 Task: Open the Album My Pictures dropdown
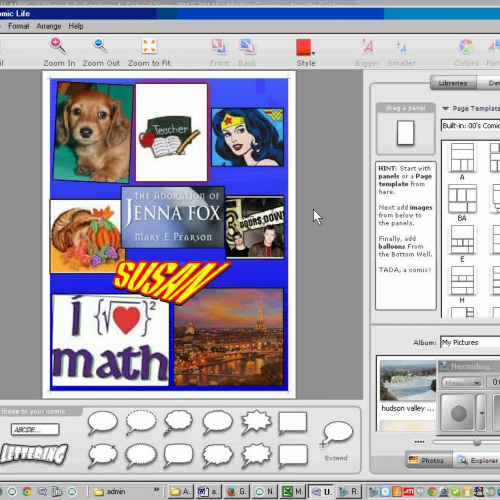[470, 342]
